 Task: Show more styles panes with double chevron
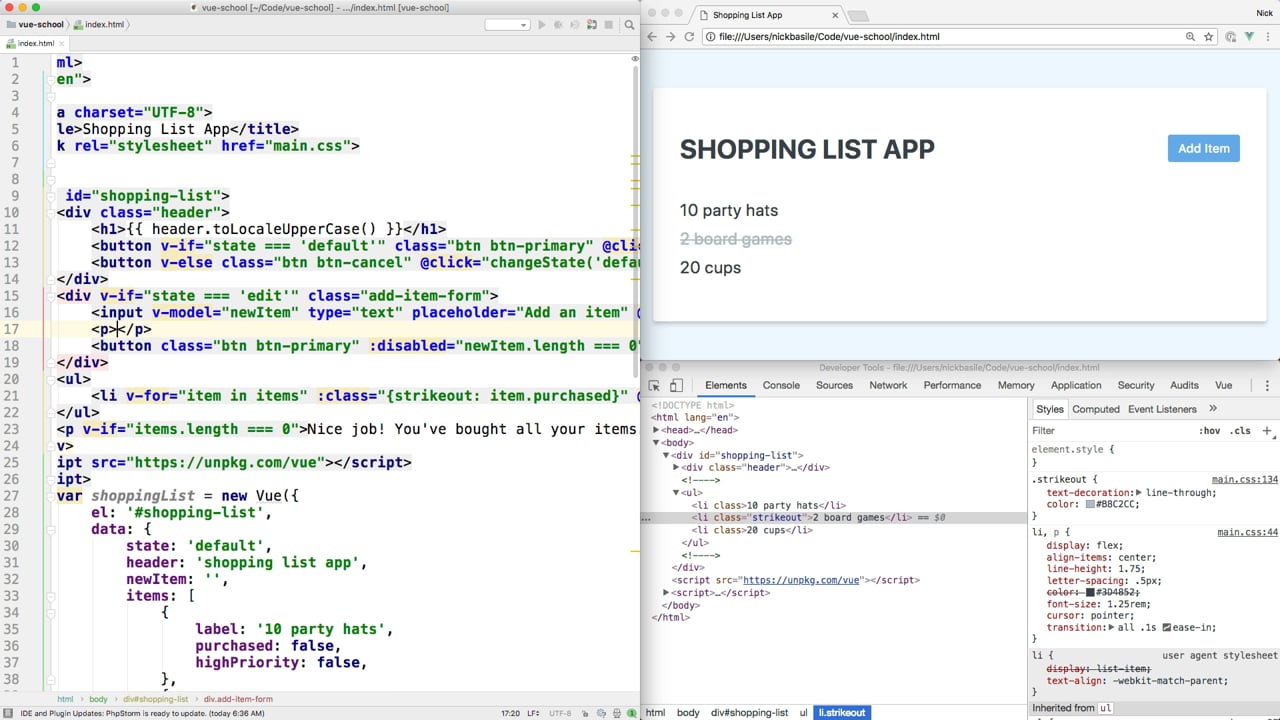pyautogui.click(x=1213, y=409)
